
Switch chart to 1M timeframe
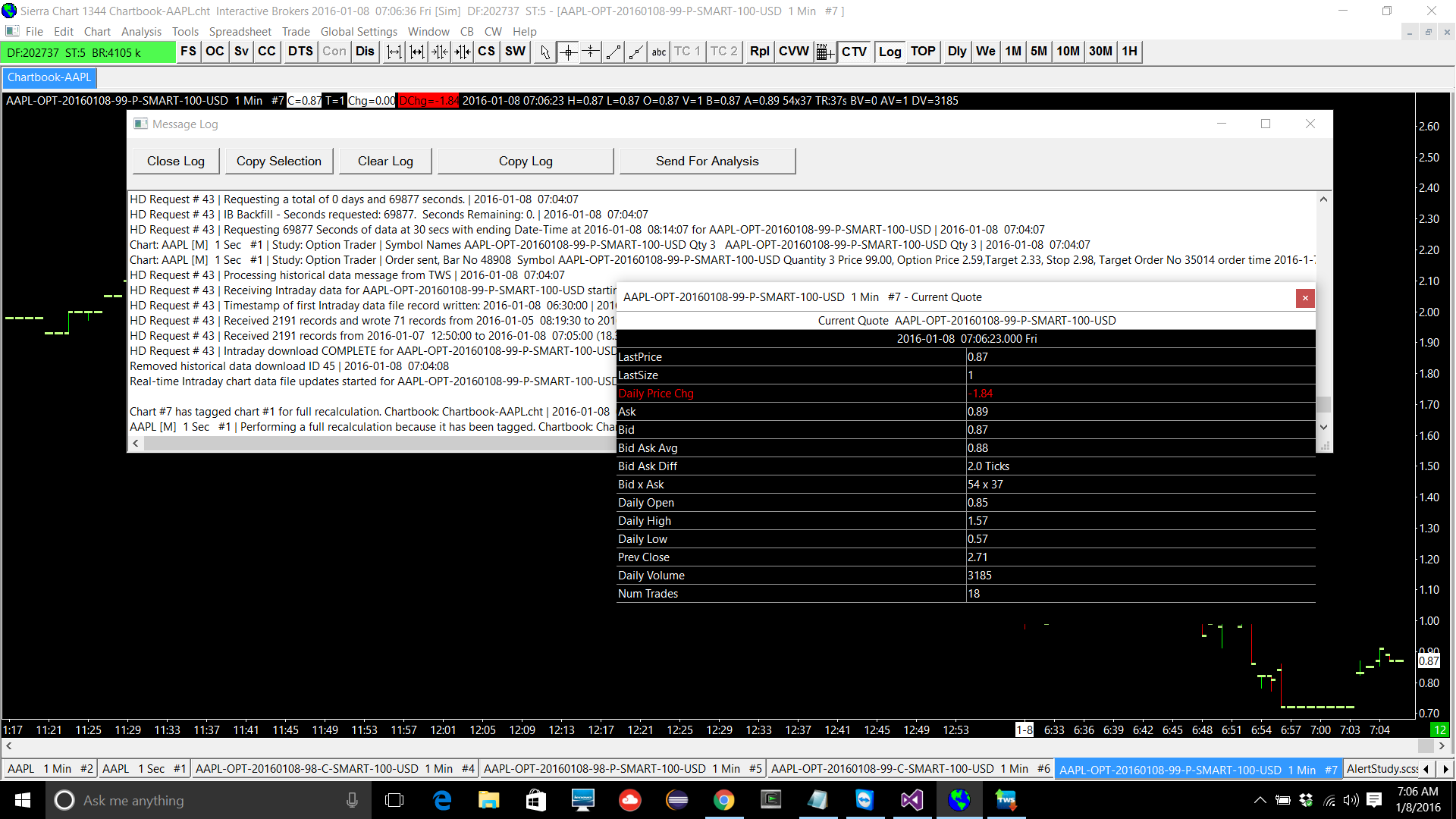click(1013, 52)
